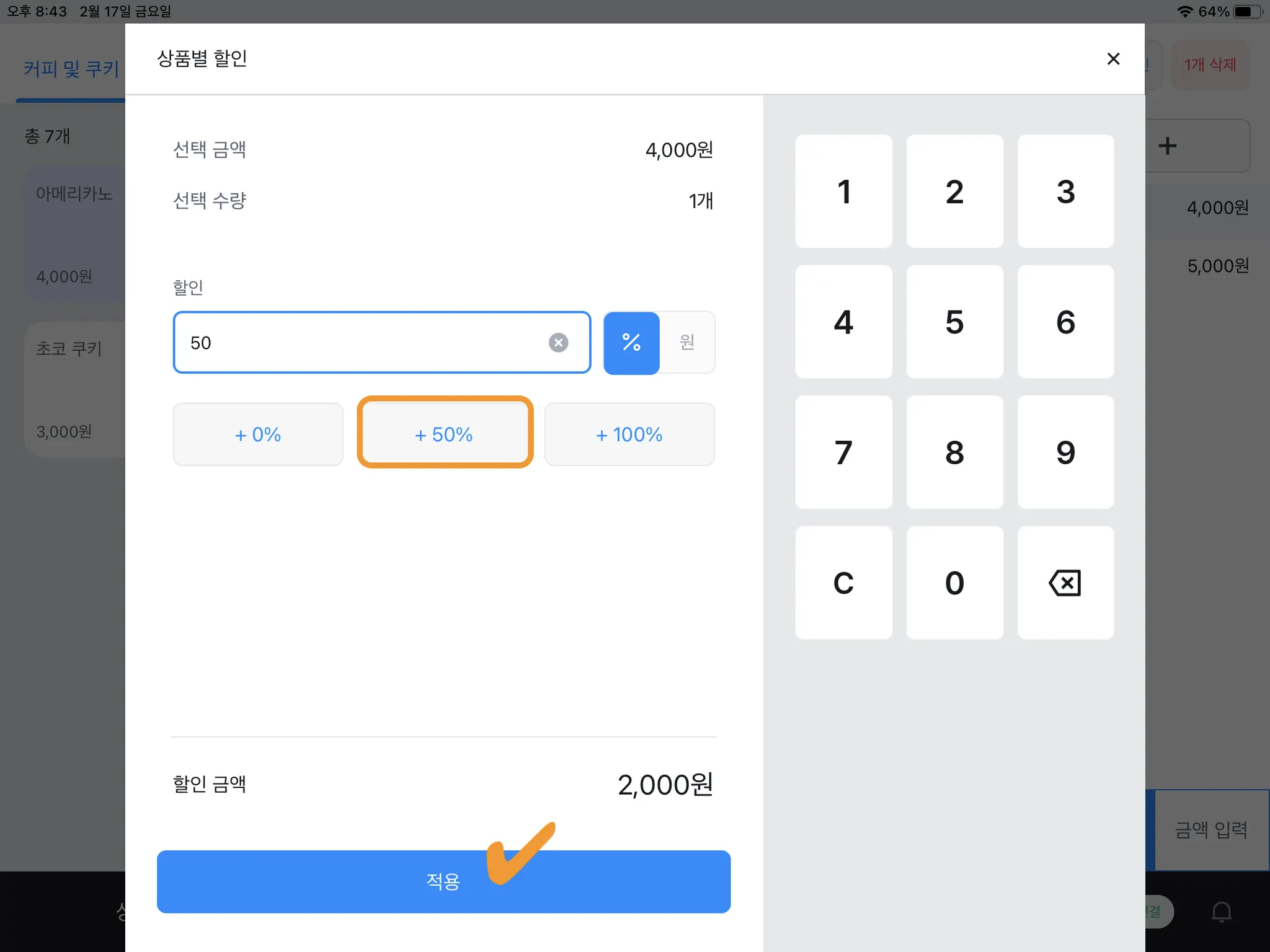
Task: Apply the discount with the 적용 button
Action: [443, 881]
